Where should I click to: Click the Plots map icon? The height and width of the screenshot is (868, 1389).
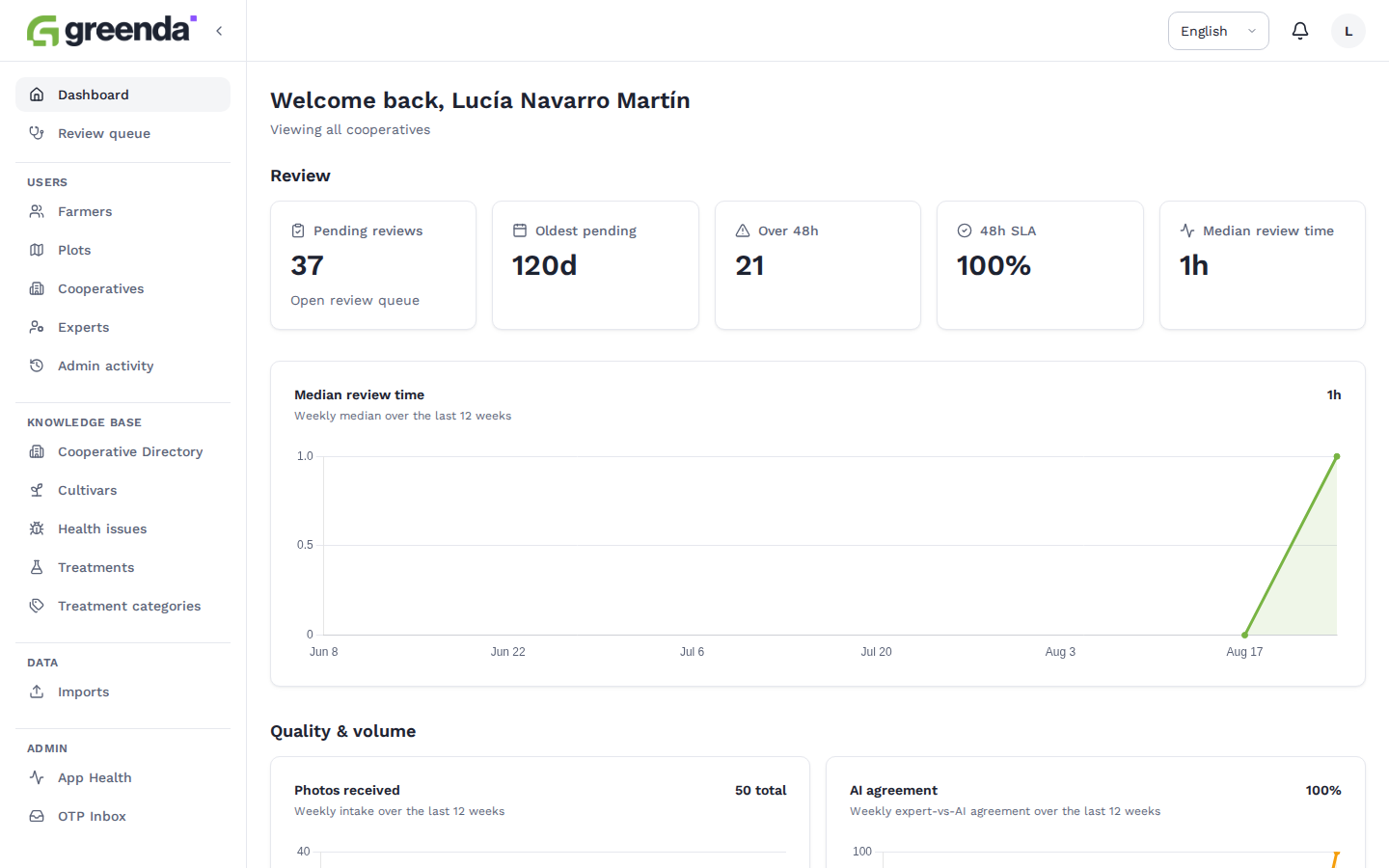click(37, 250)
